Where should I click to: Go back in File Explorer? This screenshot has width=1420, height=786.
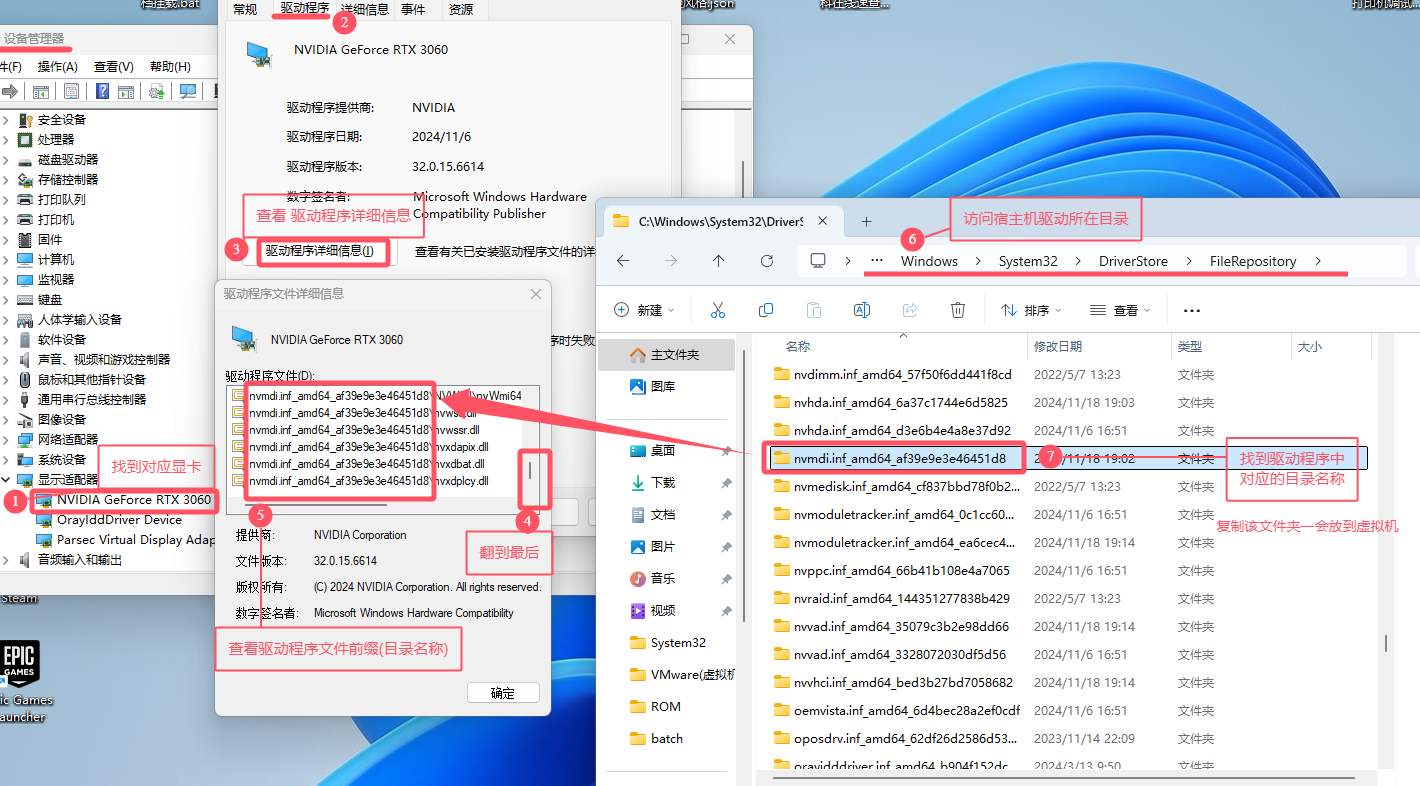[623, 261]
